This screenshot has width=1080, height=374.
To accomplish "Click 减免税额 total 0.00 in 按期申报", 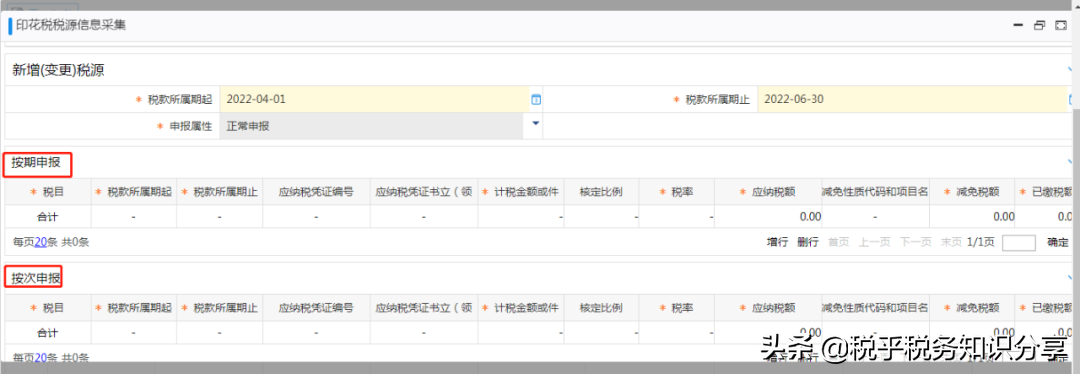I will 1004,217.
